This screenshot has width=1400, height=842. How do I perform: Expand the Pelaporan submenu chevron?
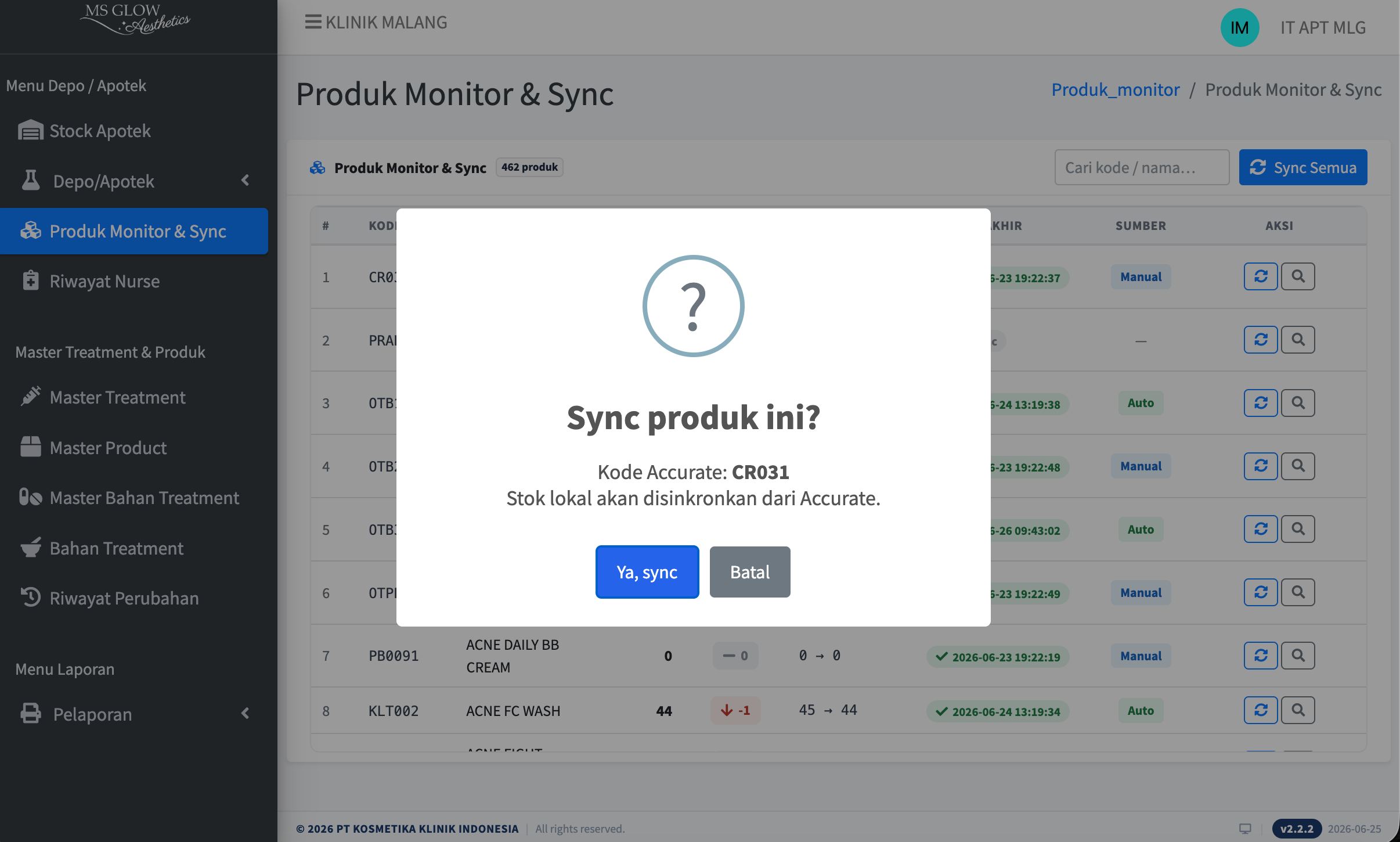245,713
